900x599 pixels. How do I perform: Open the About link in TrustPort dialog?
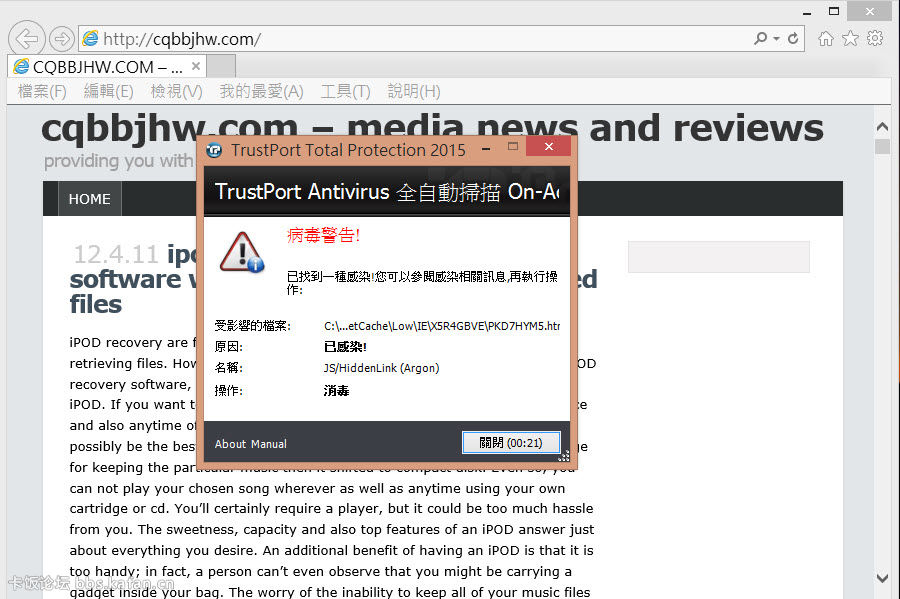tap(230, 444)
